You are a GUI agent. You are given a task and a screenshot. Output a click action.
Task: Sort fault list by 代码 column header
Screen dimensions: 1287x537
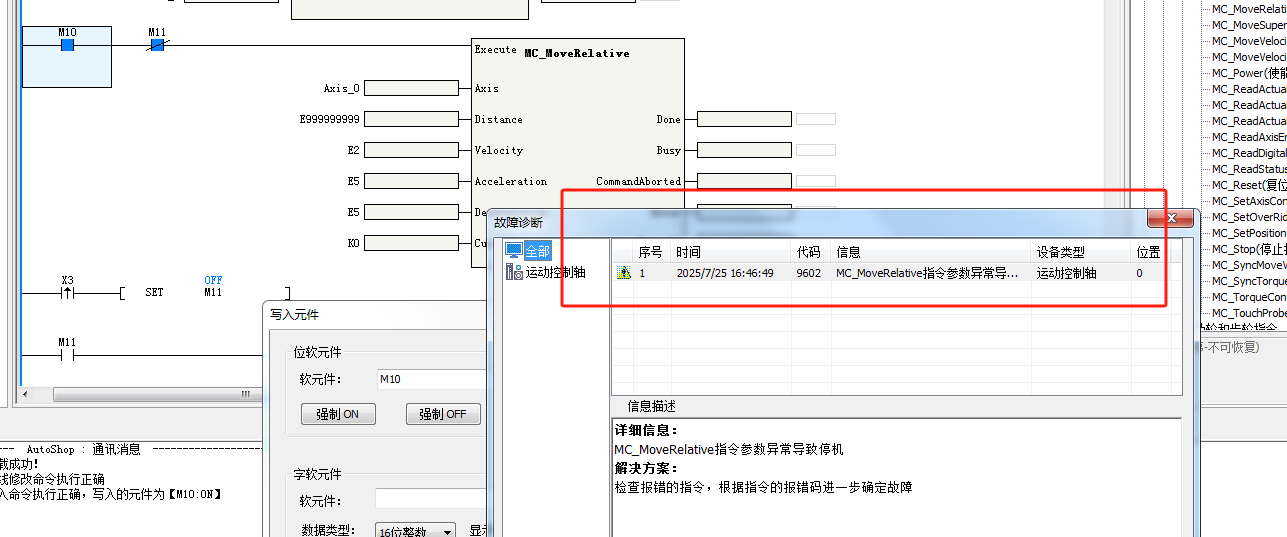808,252
